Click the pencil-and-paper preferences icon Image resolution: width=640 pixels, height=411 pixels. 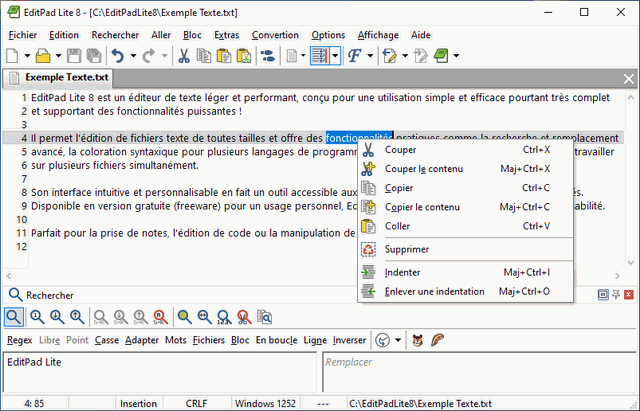390,56
